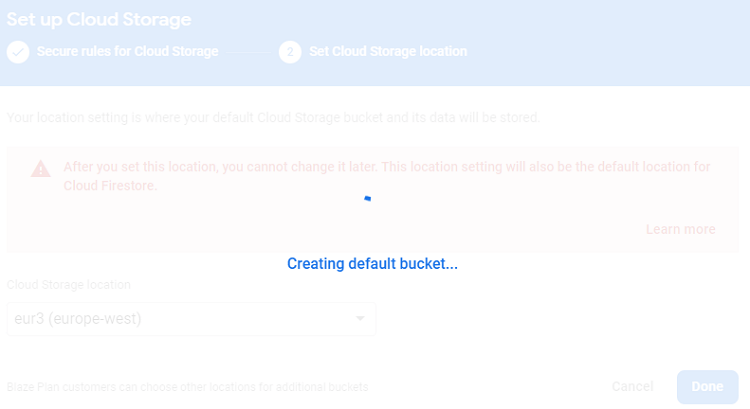Go to Secure rules for Cloud Storage step
Viewport: 750px width, 409px height.
tap(128, 52)
